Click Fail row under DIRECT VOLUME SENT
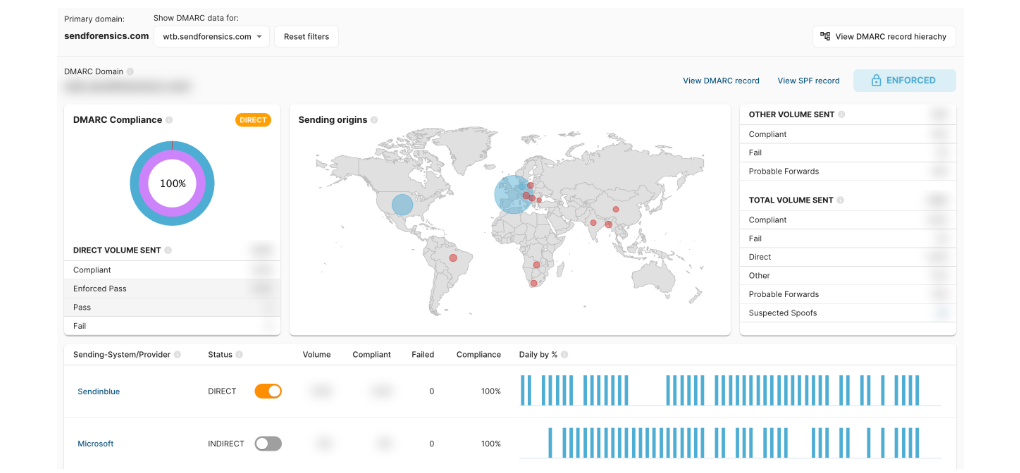 pyautogui.click(x=172, y=325)
